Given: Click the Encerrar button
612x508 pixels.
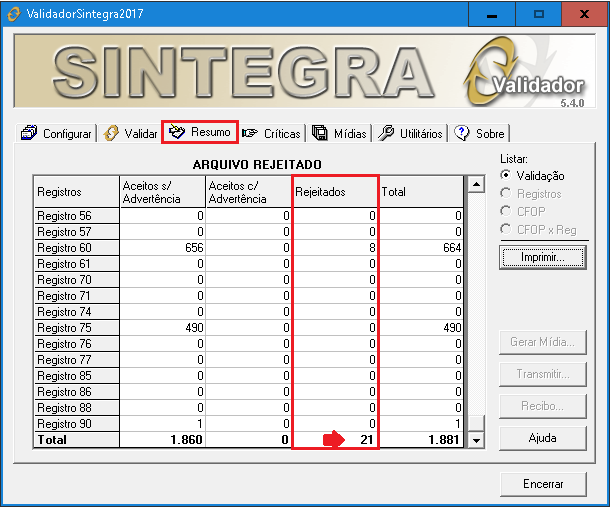Looking at the screenshot, I should 543,484.
